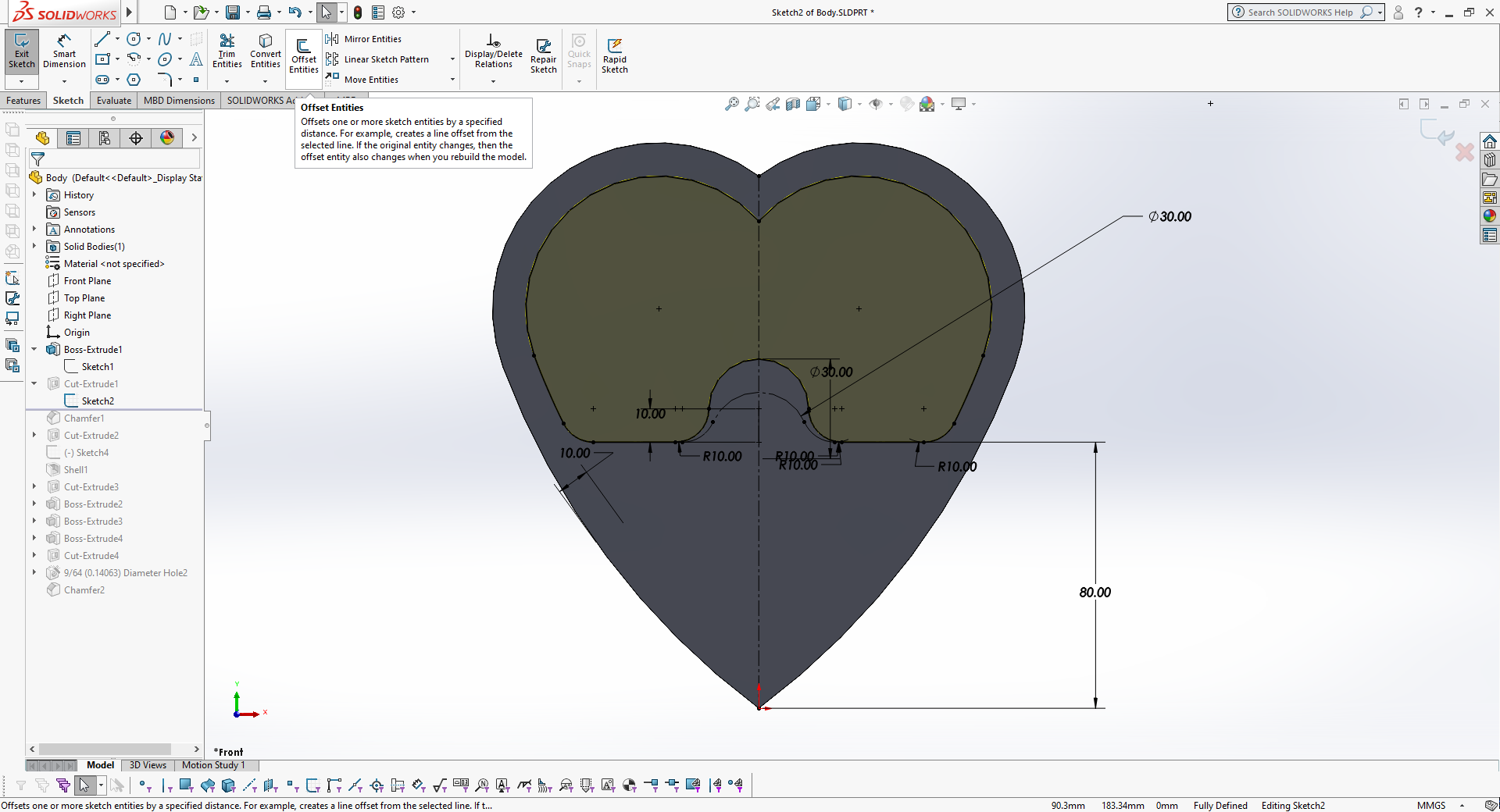
Task: Open the Evaluate tab
Action: [114, 101]
